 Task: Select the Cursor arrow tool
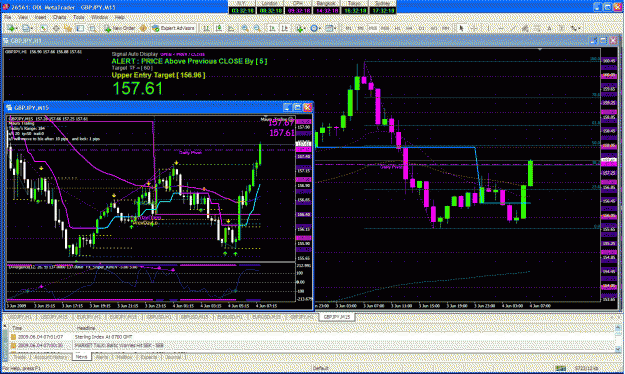pos(461,28)
